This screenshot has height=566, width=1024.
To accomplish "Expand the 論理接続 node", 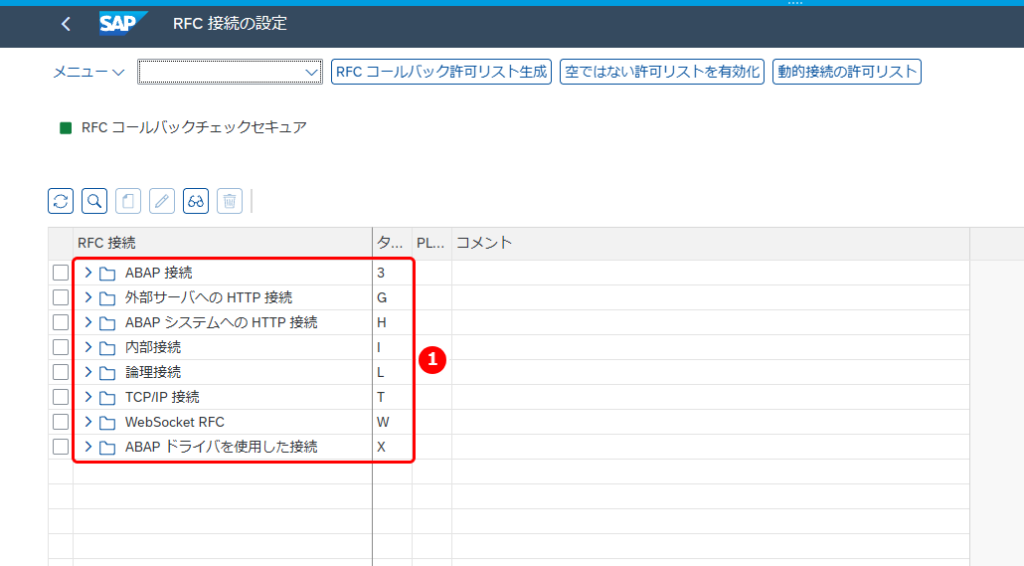I will [x=88, y=371].
